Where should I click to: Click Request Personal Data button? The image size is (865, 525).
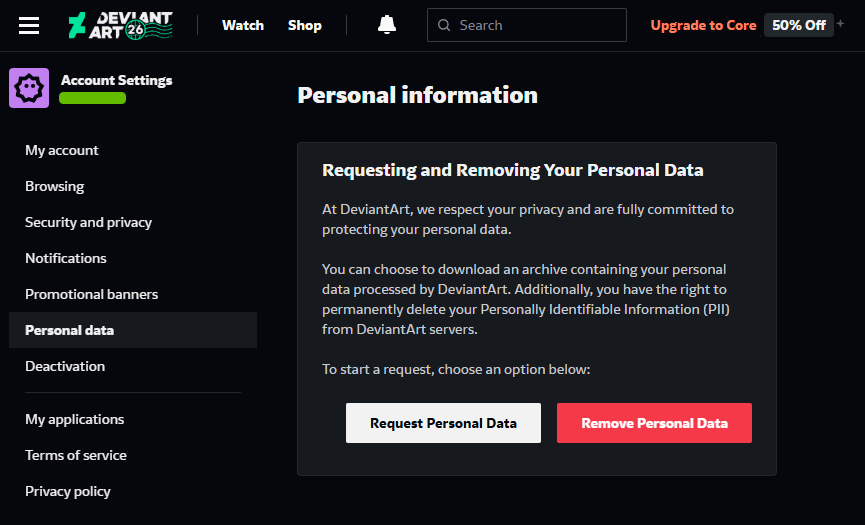coord(444,423)
